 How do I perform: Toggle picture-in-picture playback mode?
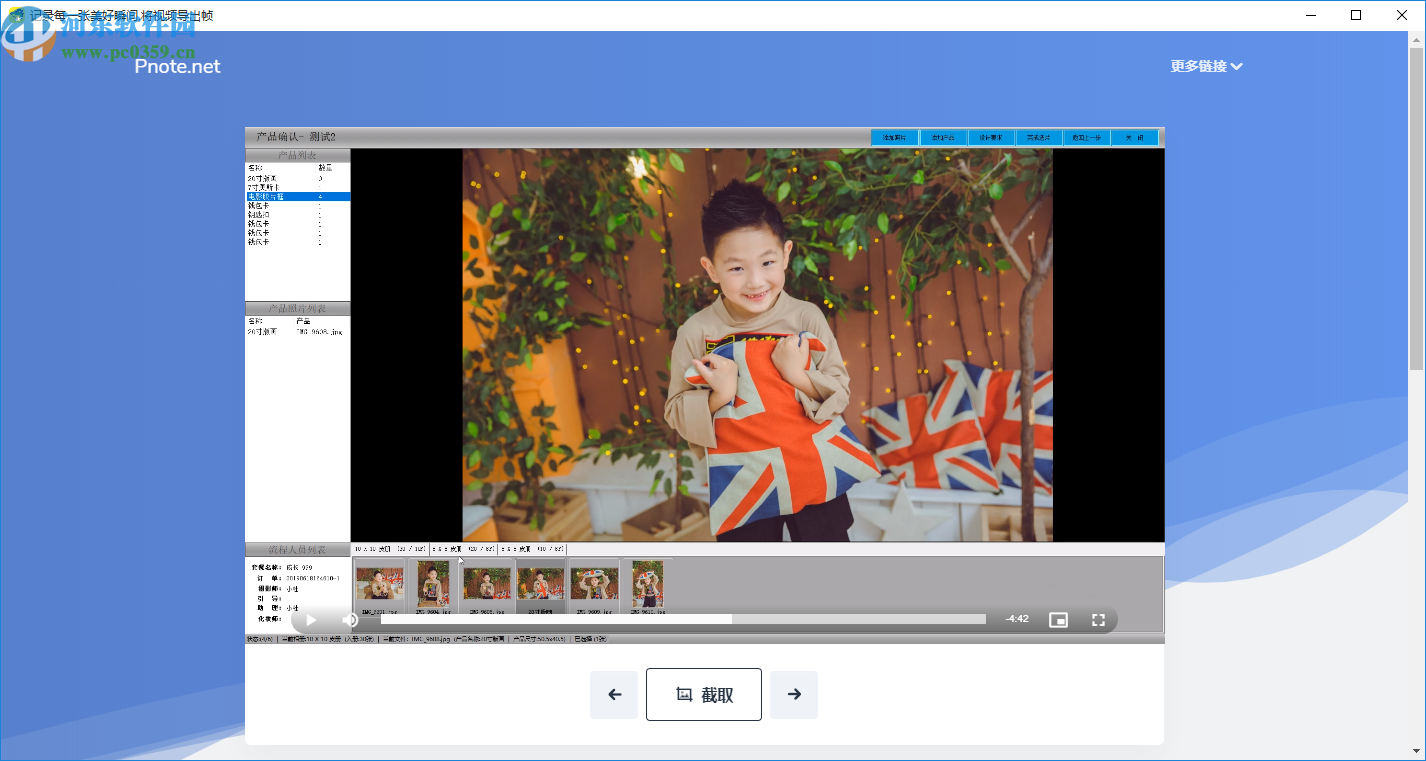1058,619
